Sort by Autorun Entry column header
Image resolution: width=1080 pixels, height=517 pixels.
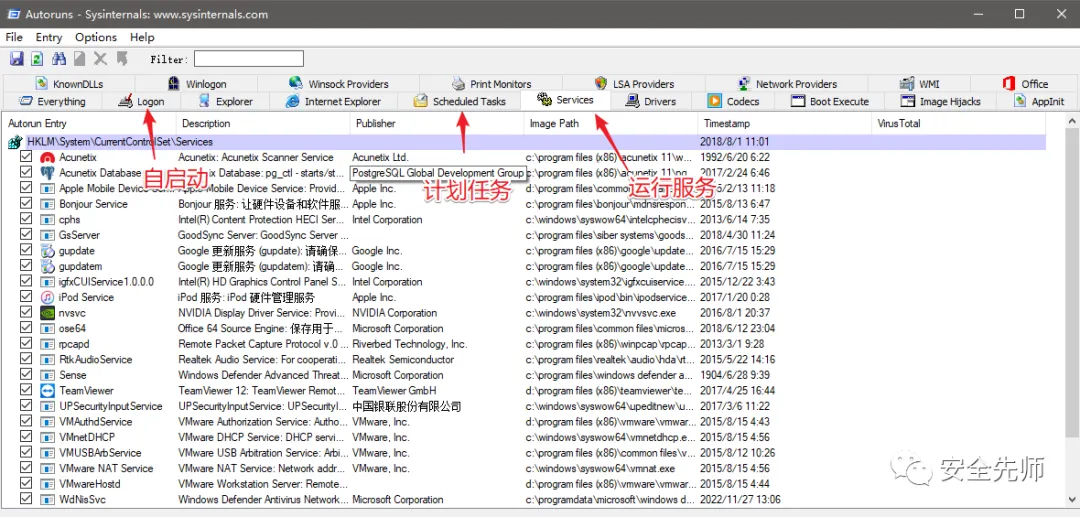90,124
